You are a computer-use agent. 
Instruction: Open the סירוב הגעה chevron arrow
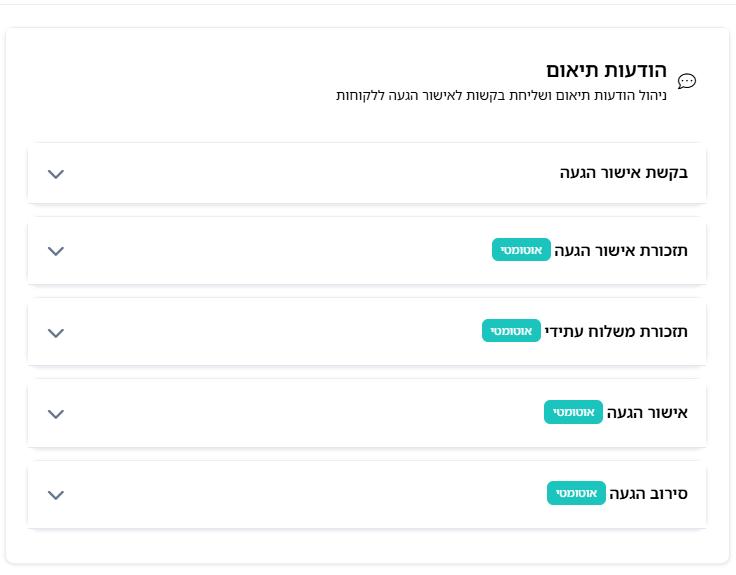tap(56, 494)
